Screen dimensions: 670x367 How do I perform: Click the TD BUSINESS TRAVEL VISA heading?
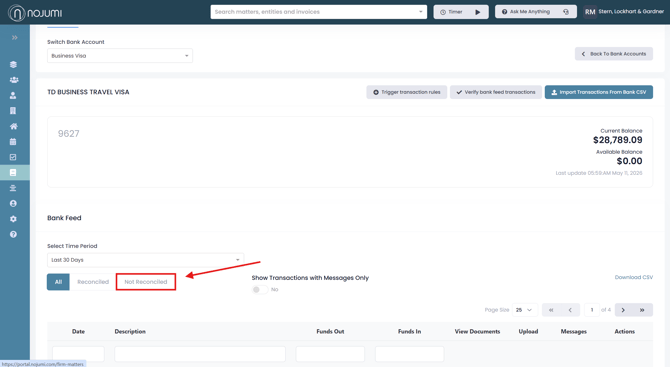click(x=88, y=92)
